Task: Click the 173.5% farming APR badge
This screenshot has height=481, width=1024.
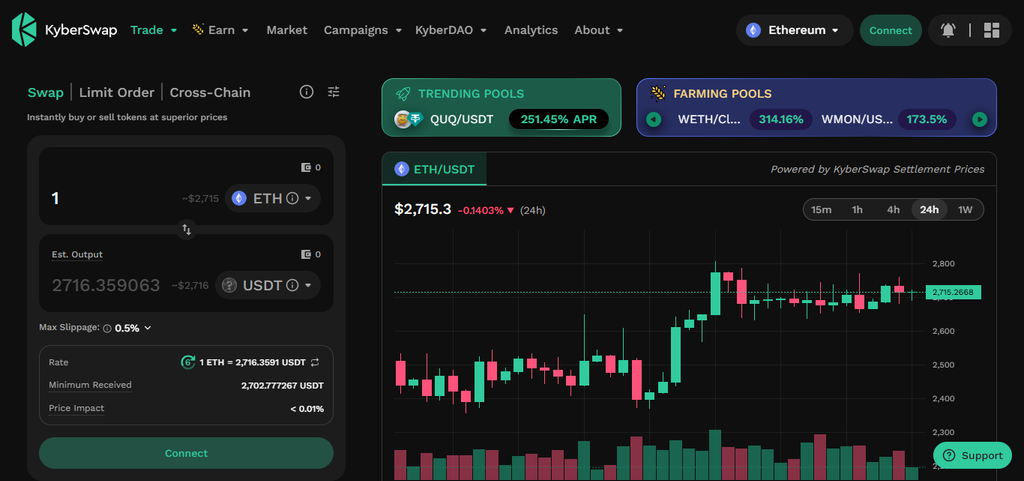Action: click(927, 119)
